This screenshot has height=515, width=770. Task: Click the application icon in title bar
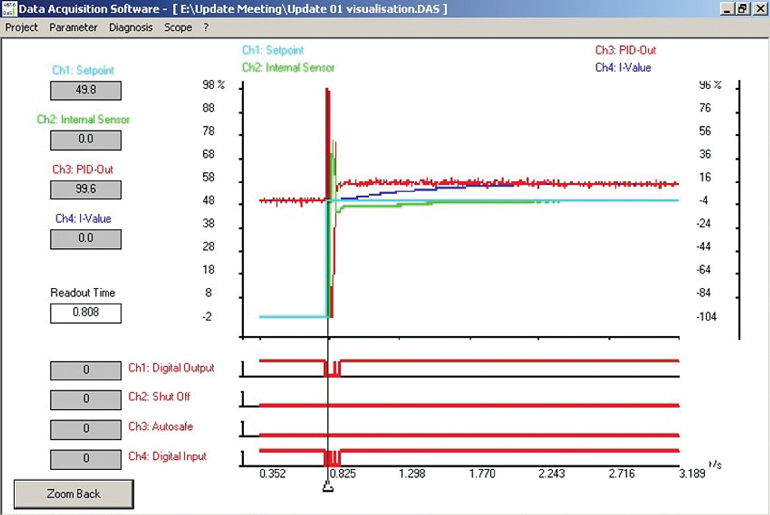pos(10,9)
